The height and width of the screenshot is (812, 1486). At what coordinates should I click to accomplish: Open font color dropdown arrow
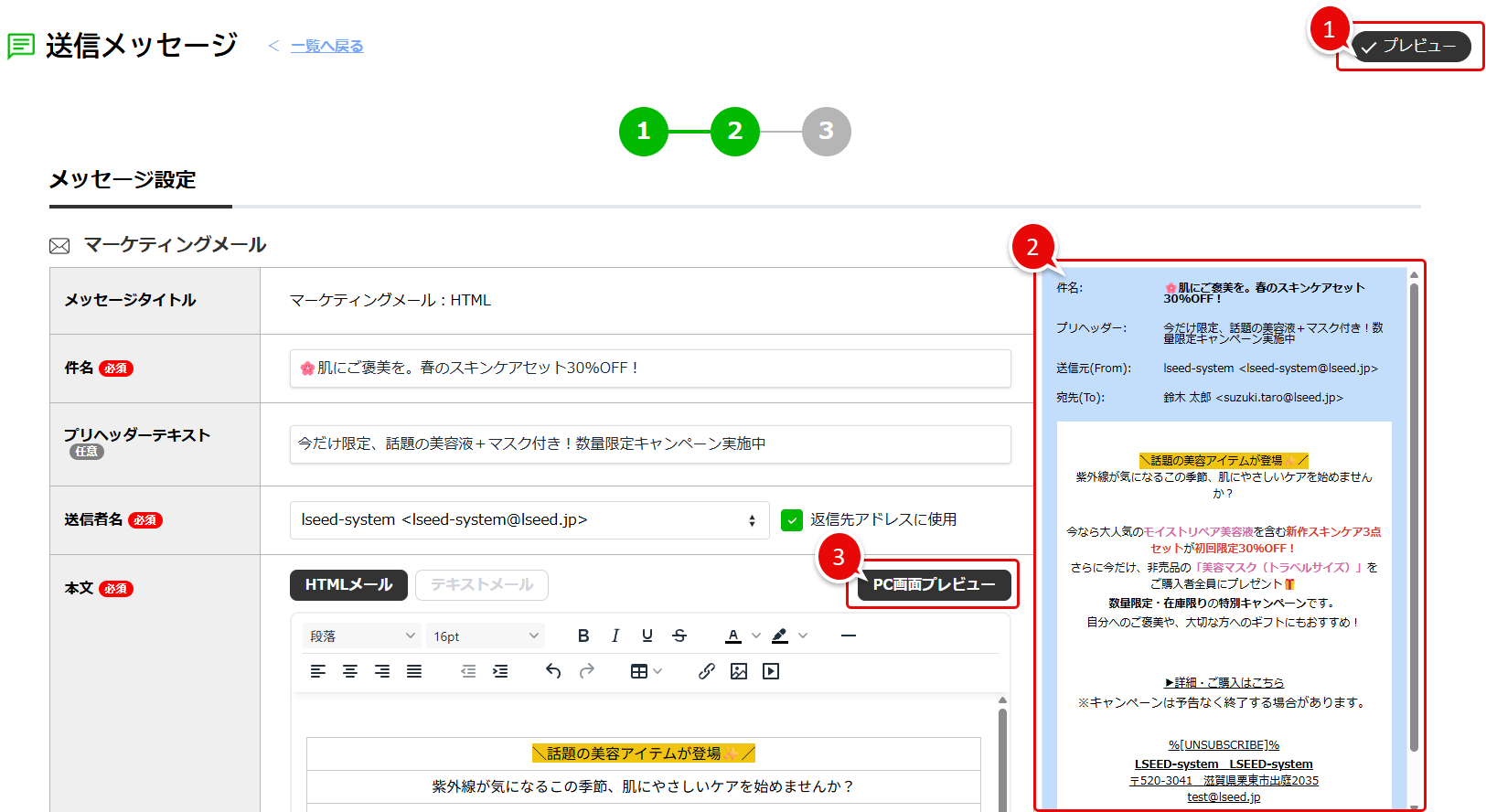(x=755, y=636)
